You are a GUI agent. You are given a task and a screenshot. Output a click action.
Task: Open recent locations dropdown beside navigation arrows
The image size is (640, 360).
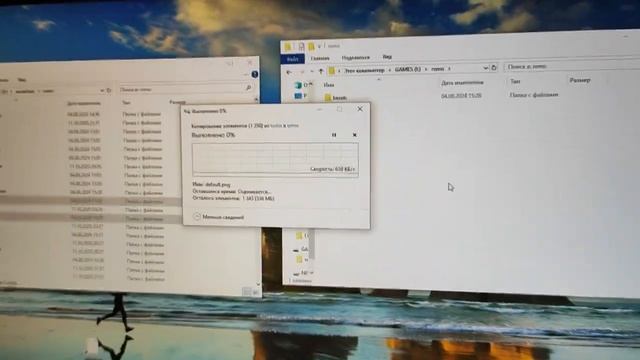312,72
